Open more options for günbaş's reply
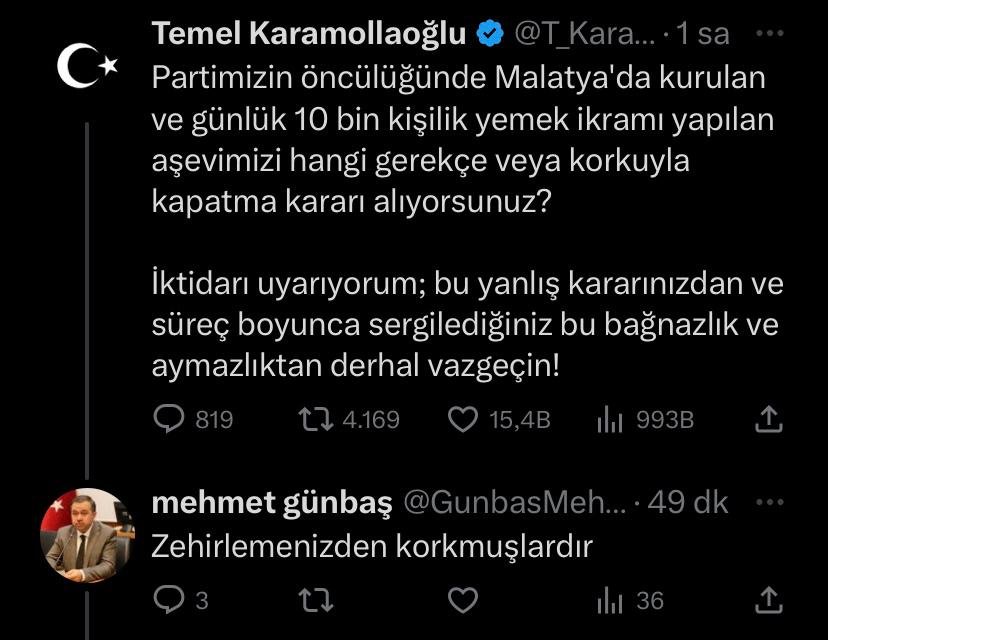This screenshot has height=640, width=1000. [769, 501]
